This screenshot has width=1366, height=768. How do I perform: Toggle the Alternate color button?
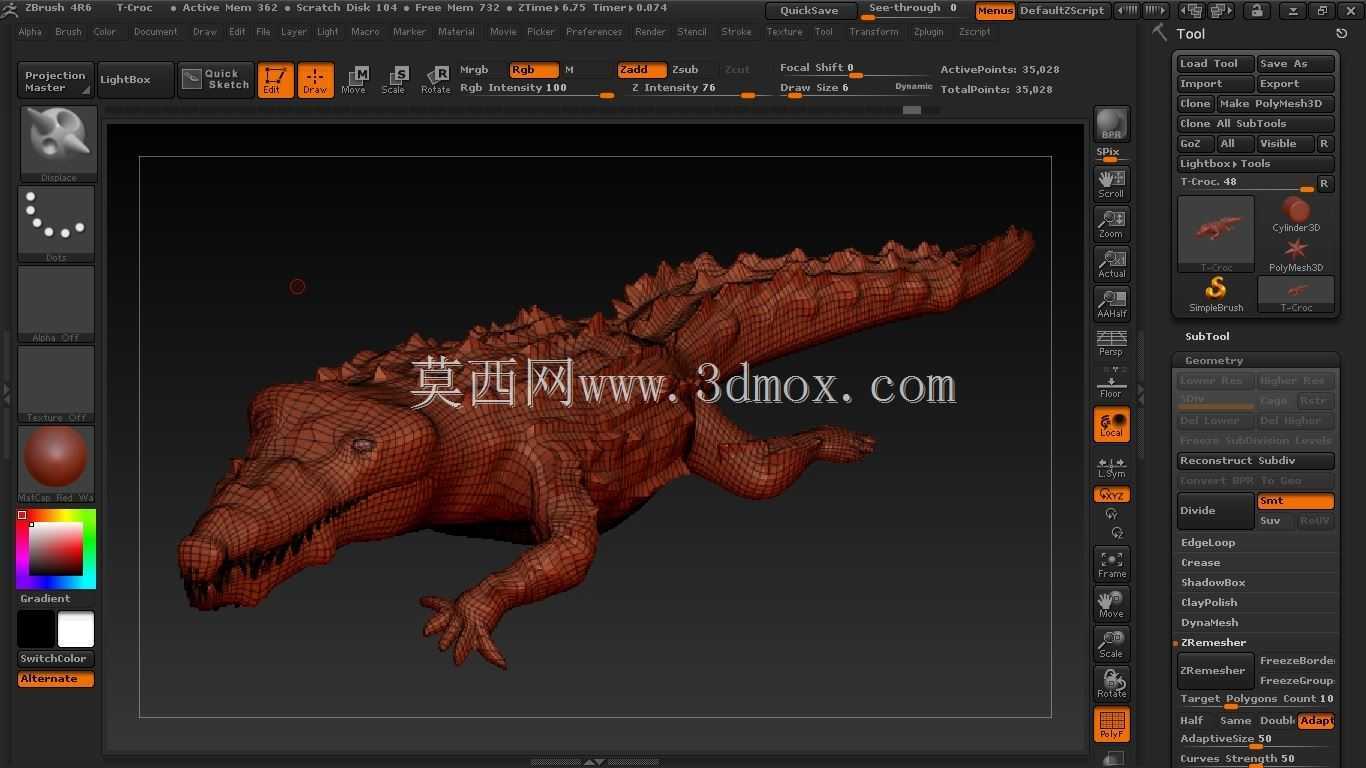pyautogui.click(x=56, y=679)
